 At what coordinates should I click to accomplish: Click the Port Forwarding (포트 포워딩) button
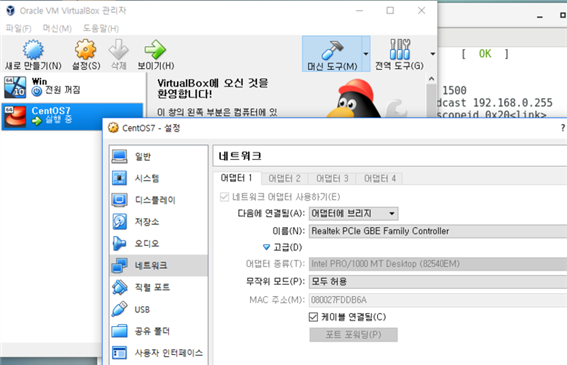click(353, 335)
